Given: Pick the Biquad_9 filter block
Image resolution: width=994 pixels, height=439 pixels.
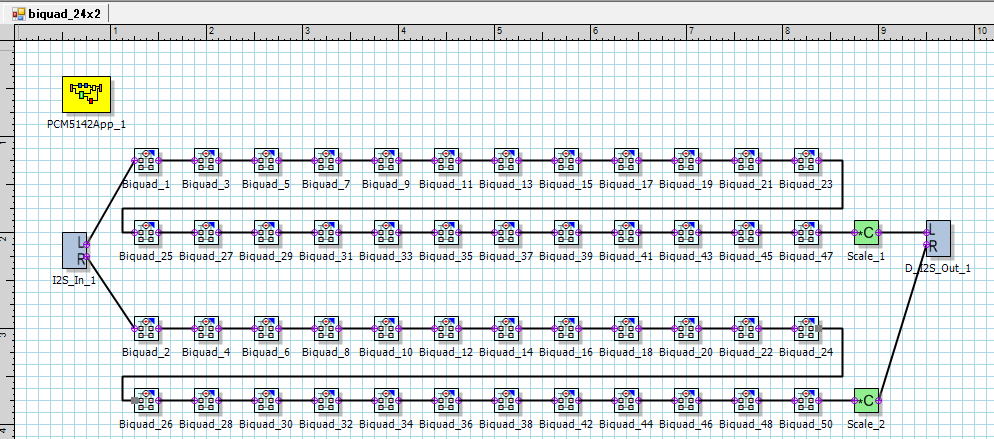Looking at the screenshot, I should (386, 161).
